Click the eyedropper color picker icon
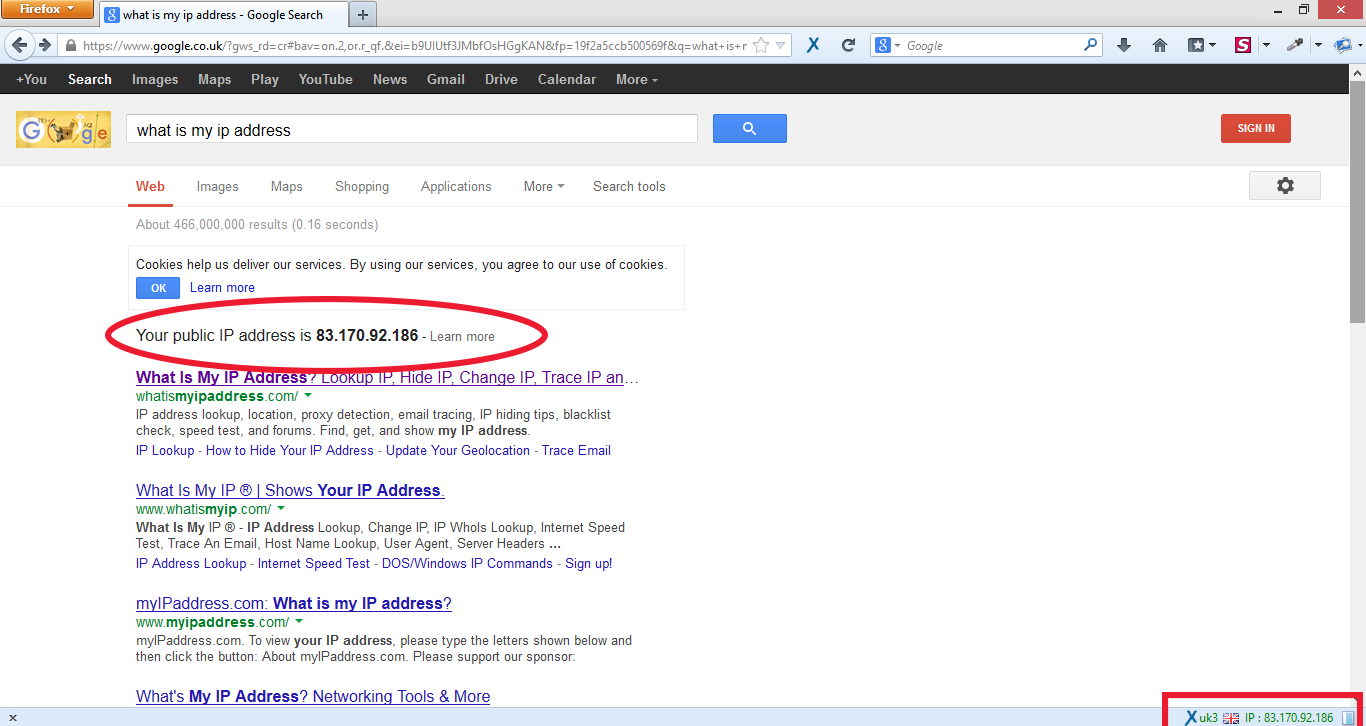 coord(1295,45)
